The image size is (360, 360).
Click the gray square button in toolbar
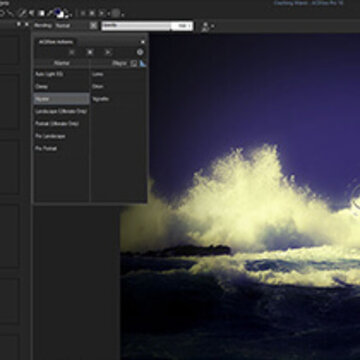coord(116,13)
